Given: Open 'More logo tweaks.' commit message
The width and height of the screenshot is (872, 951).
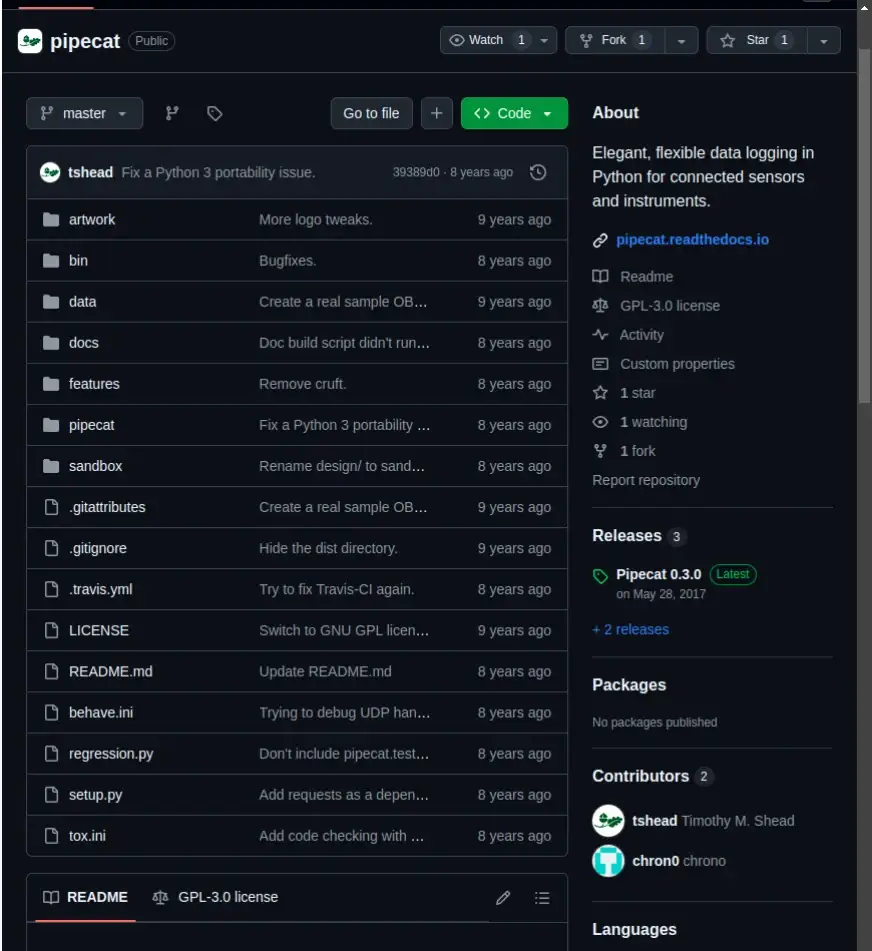Looking at the screenshot, I should coord(315,220).
